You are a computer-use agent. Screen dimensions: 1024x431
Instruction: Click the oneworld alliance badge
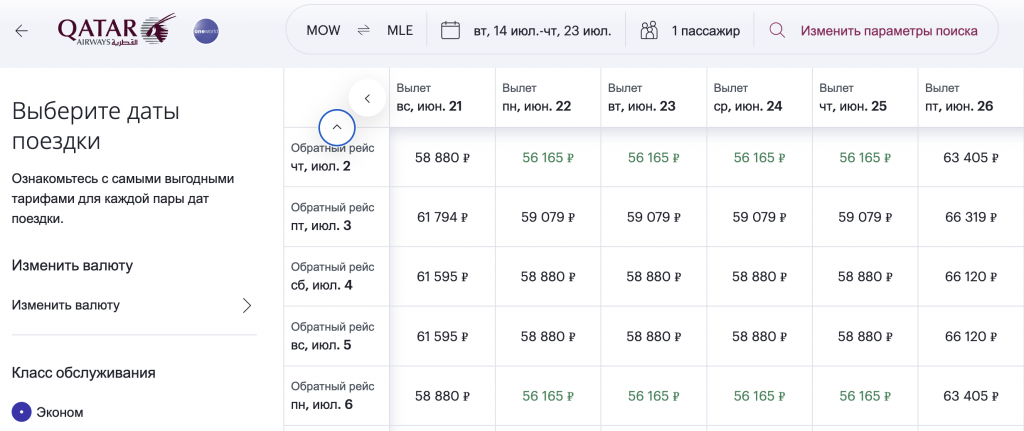[205, 31]
